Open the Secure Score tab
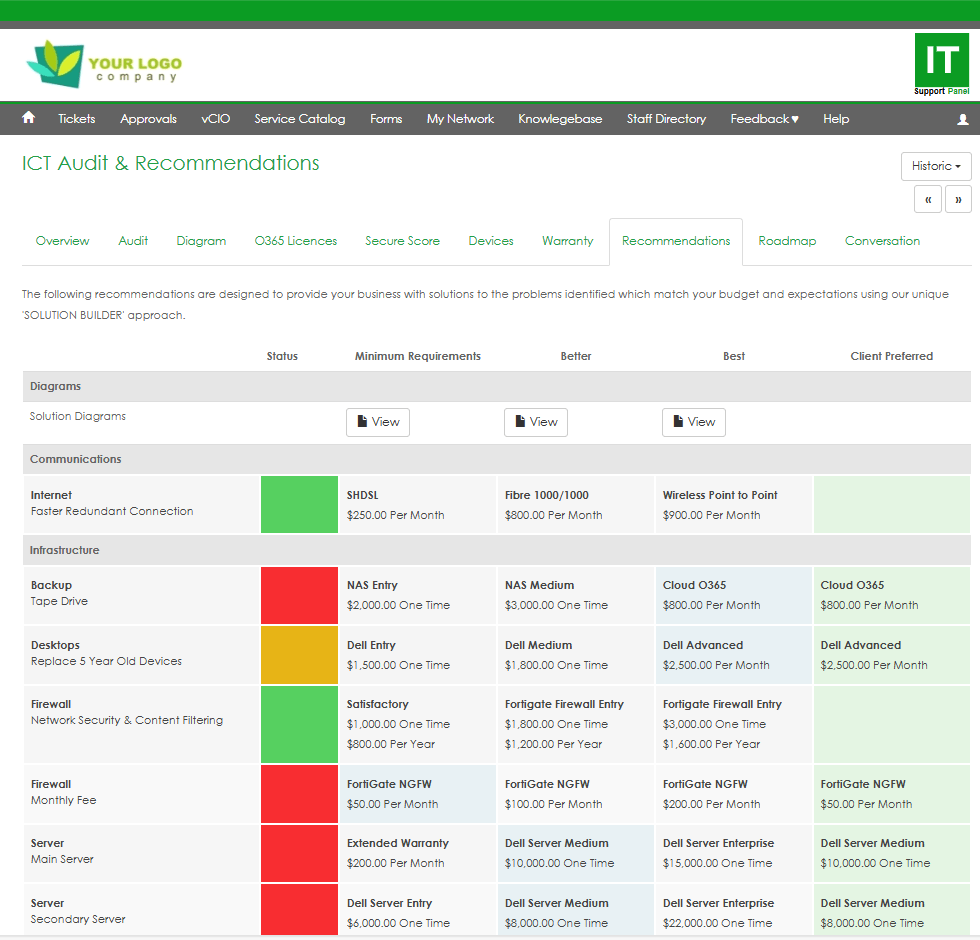This screenshot has height=940, width=980. click(402, 241)
